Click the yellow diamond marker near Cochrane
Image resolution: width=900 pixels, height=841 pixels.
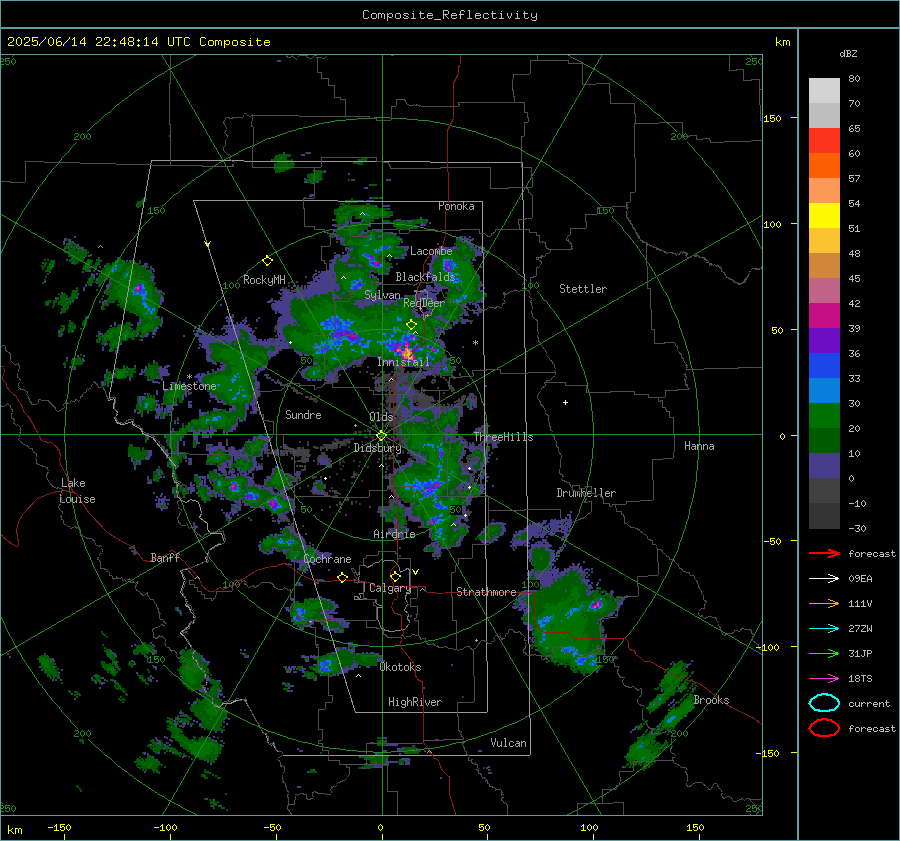[343, 577]
